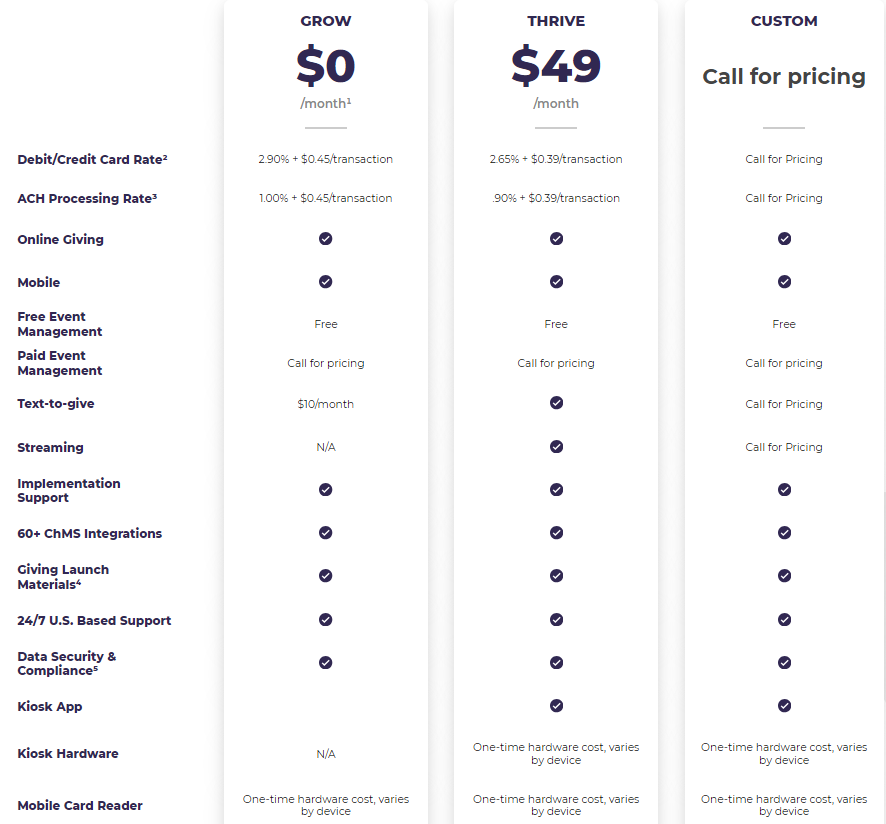Click Online Giving checkmark in Grow column
Viewport: 886px width, 824px height.
coord(325,239)
